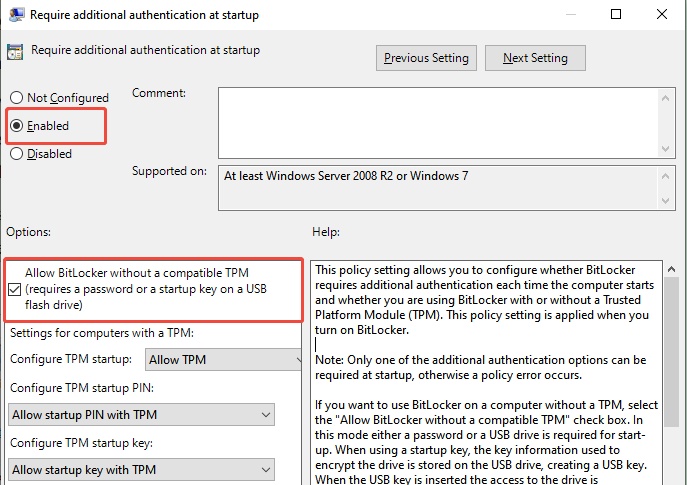The width and height of the screenshot is (687, 485).
Task: Open the Configure TPM startup PIN dropdown
Action: pos(142,414)
